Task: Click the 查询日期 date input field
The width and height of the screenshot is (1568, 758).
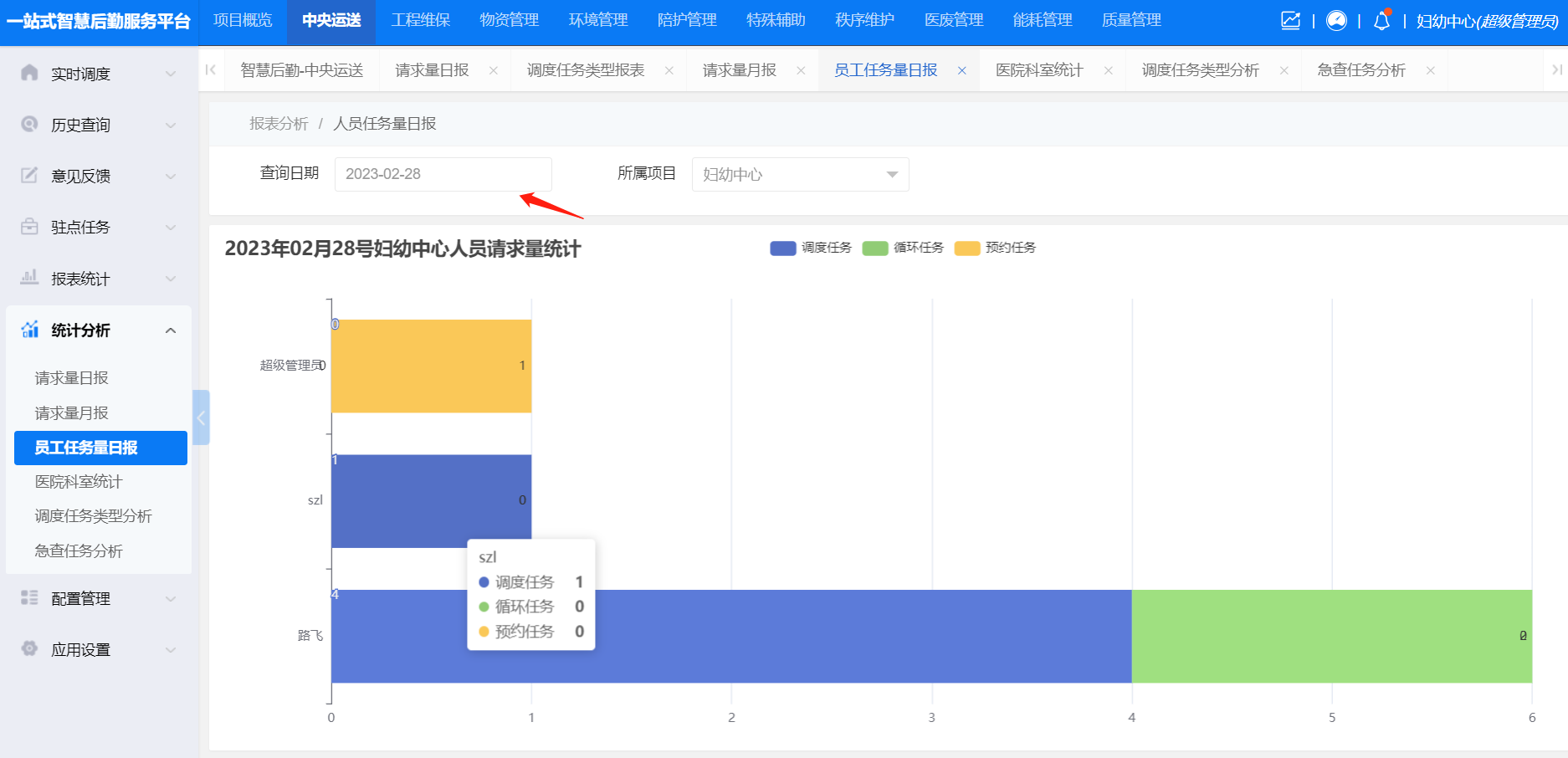Action: point(443,174)
